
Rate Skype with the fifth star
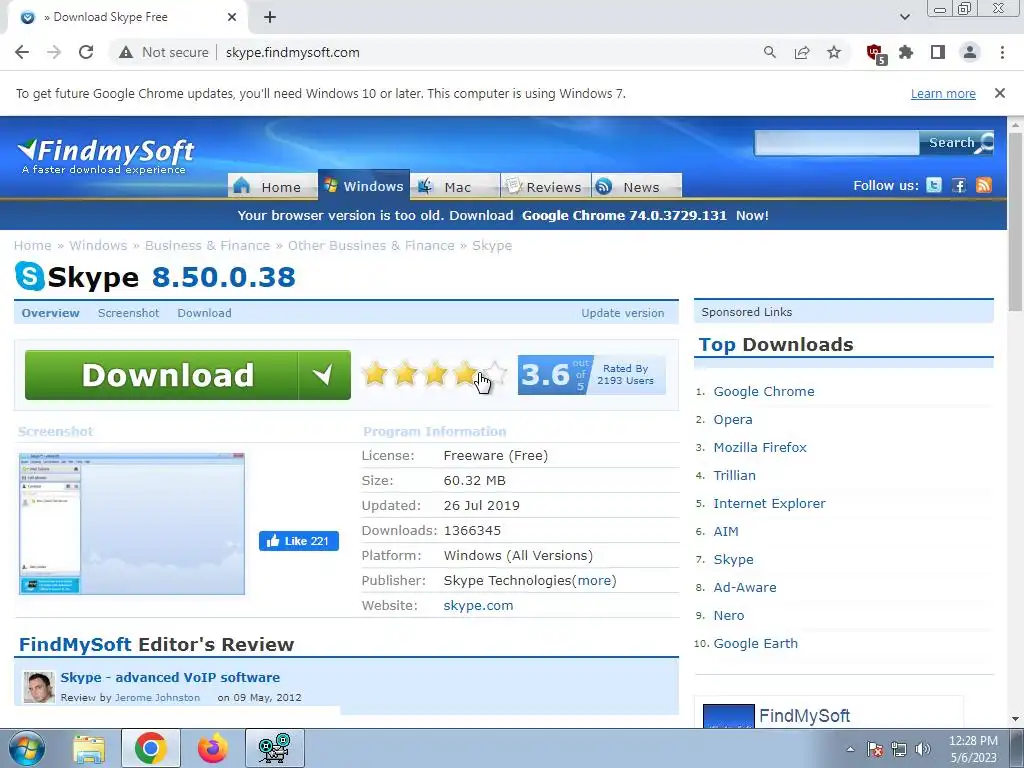pyautogui.click(x=494, y=374)
